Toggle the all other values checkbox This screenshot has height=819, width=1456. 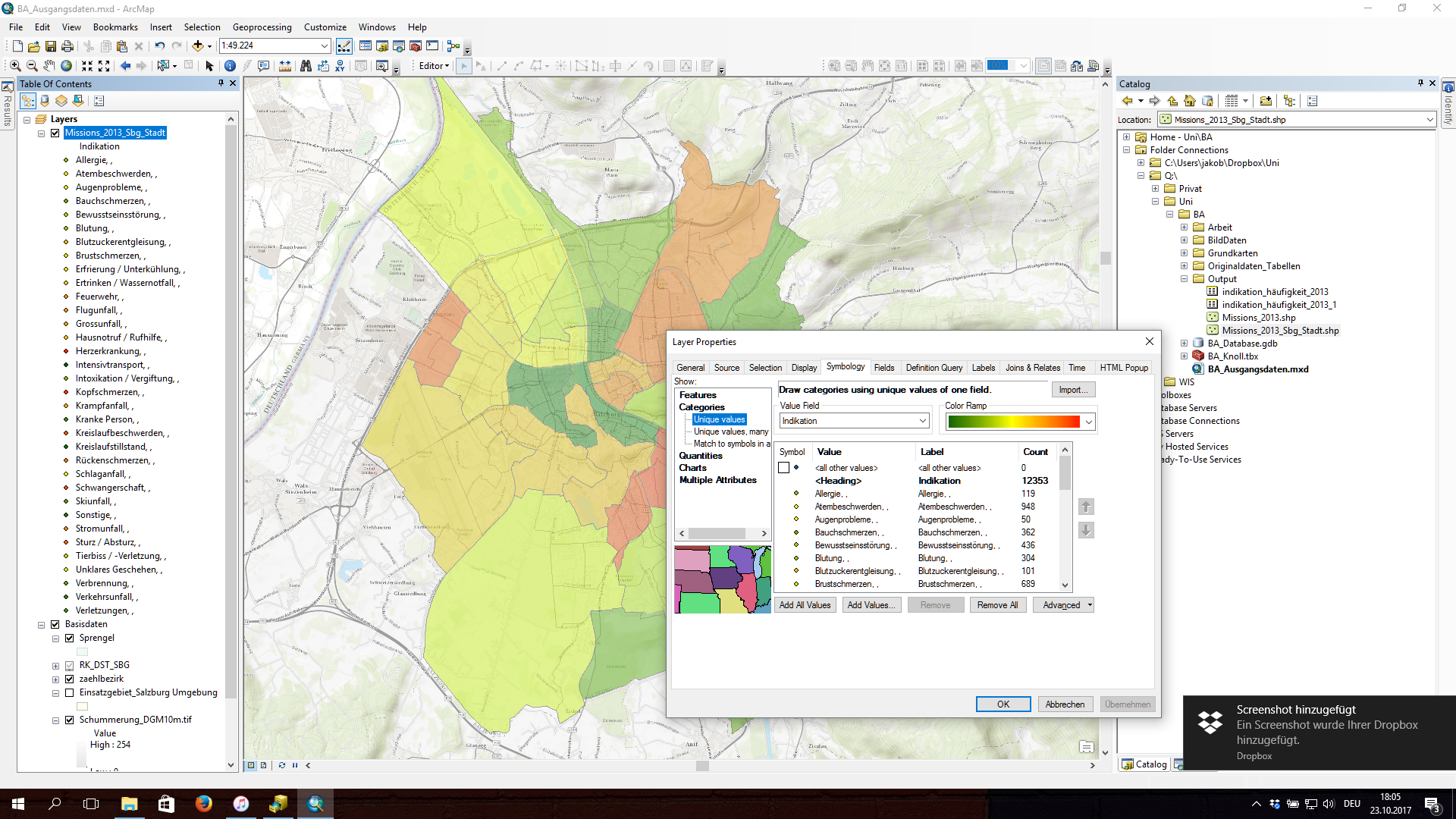pyautogui.click(x=784, y=468)
